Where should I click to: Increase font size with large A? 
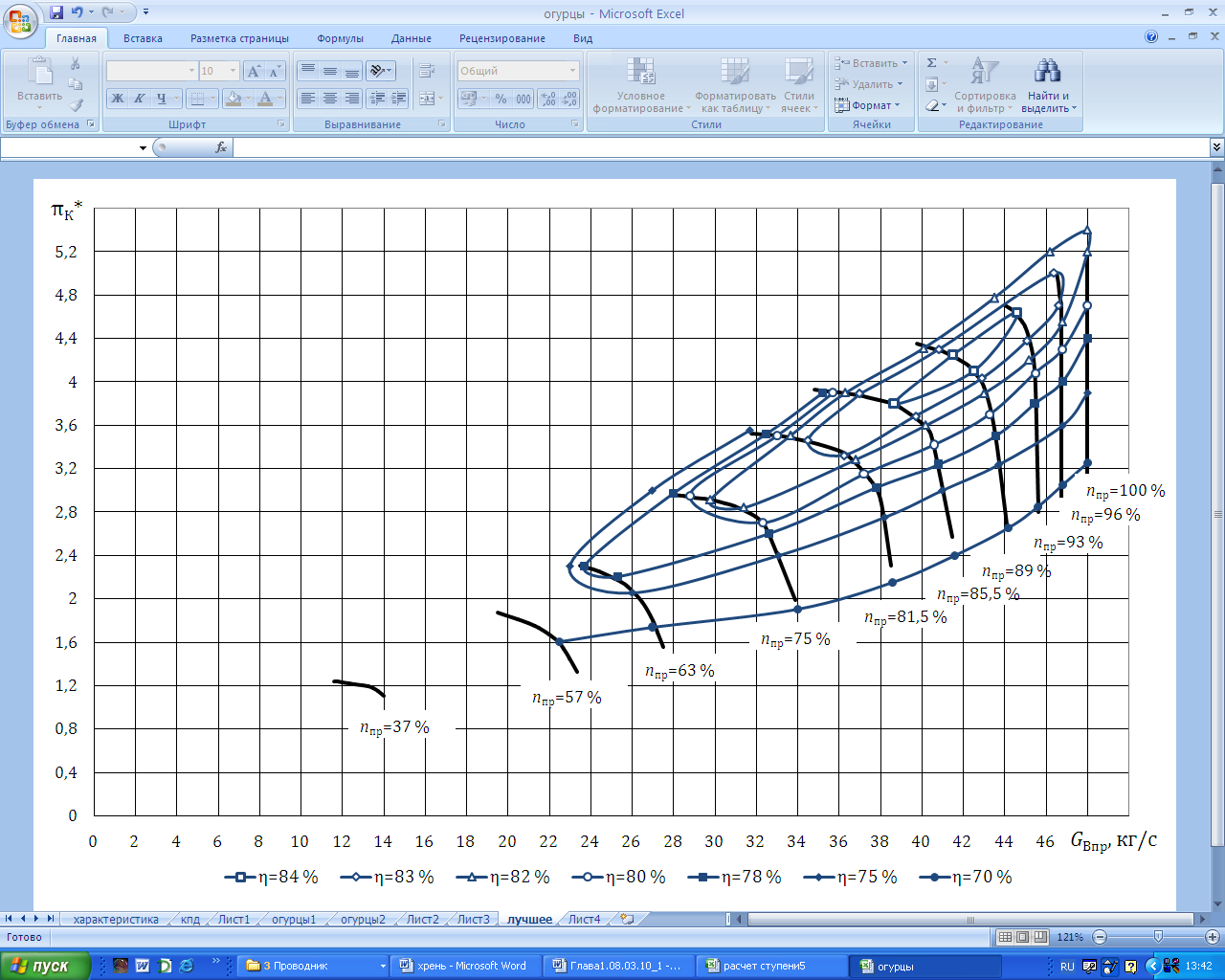(x=254, y=71)
